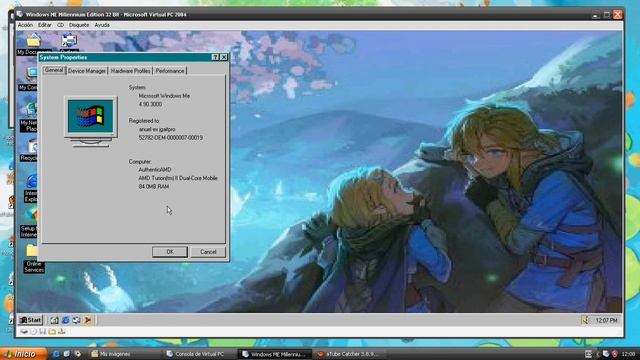Switch to the Device Manager tab

point(87,71)
